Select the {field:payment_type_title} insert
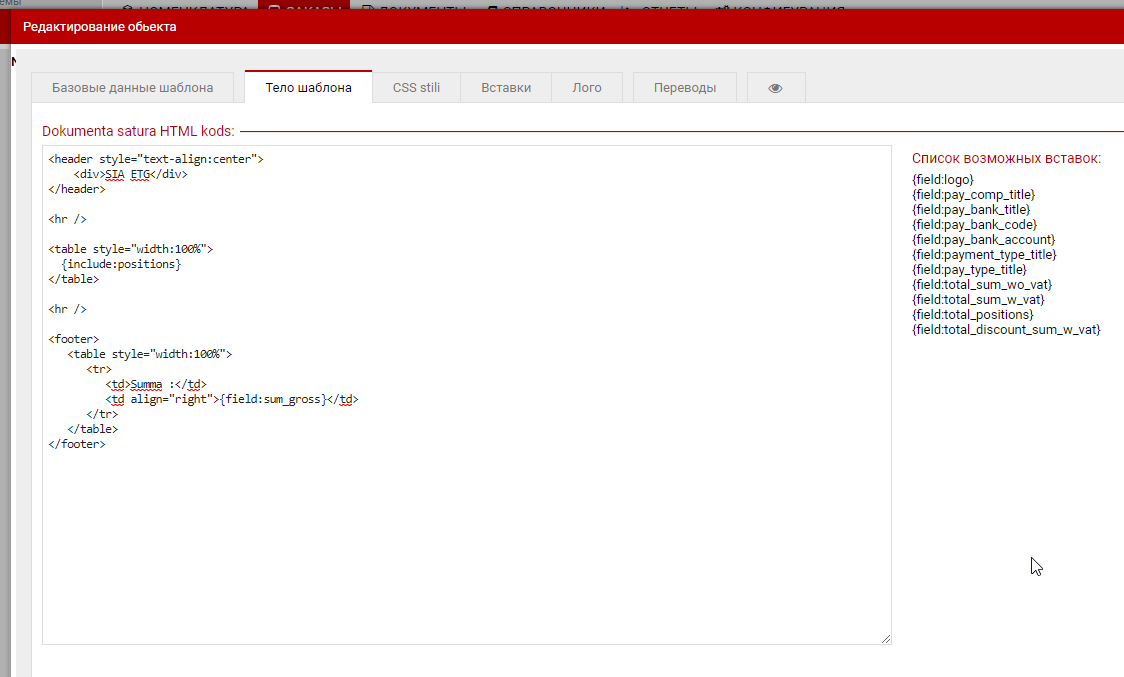 coord(984,255)
